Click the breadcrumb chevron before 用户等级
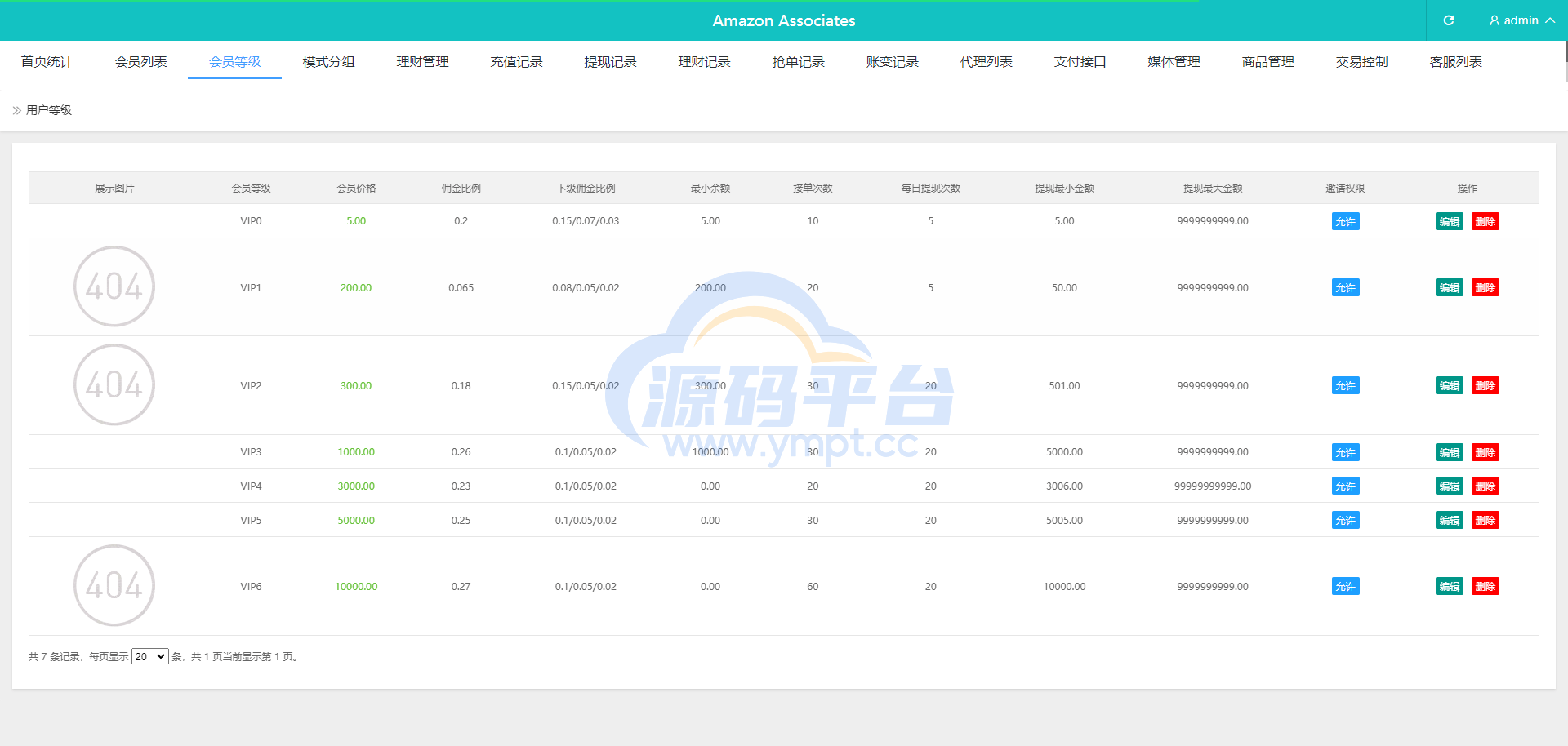The width and height of the screenshot is (1568, 746). coord(16,110)
